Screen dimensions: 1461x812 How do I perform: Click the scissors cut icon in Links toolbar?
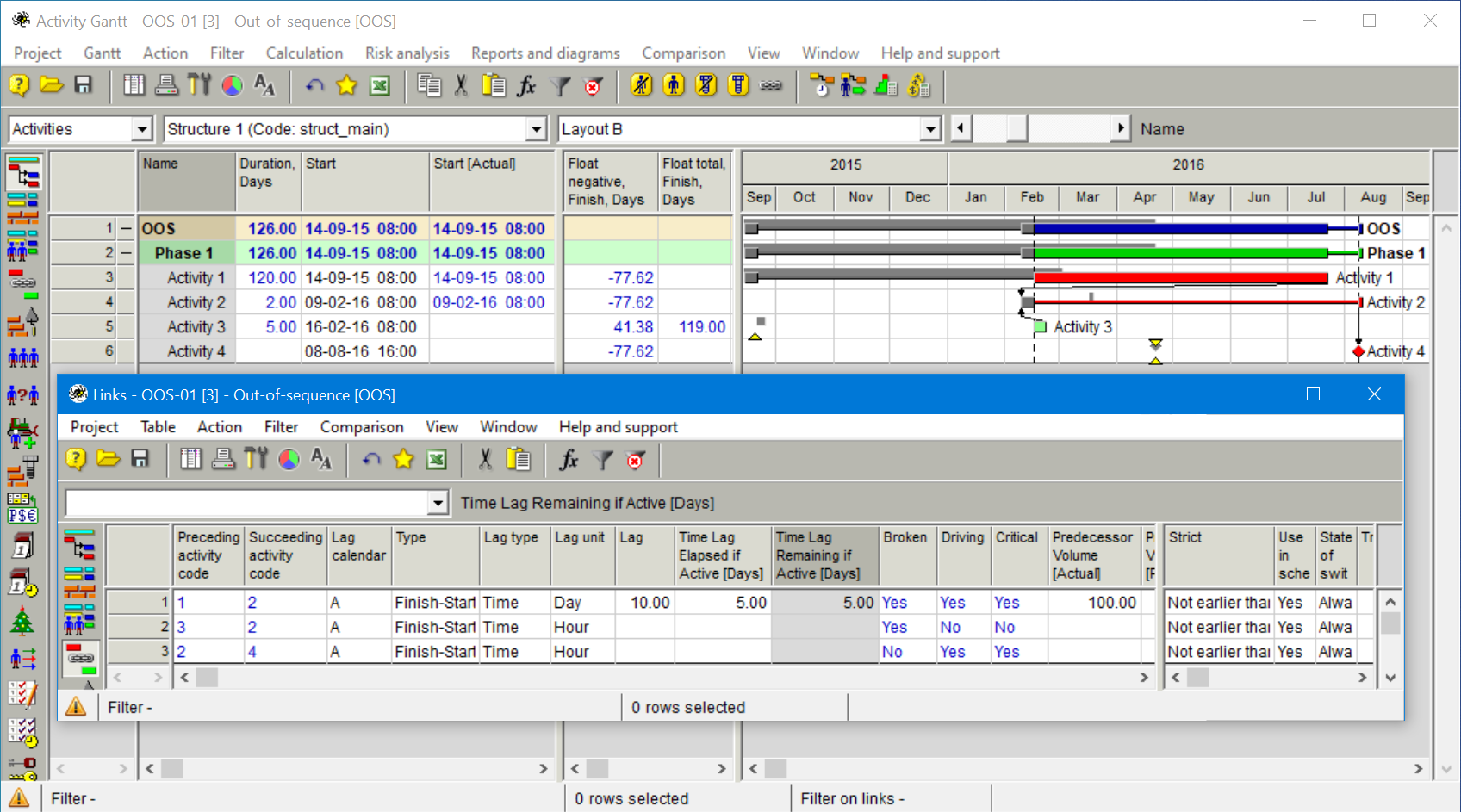(x=485, y=460)
